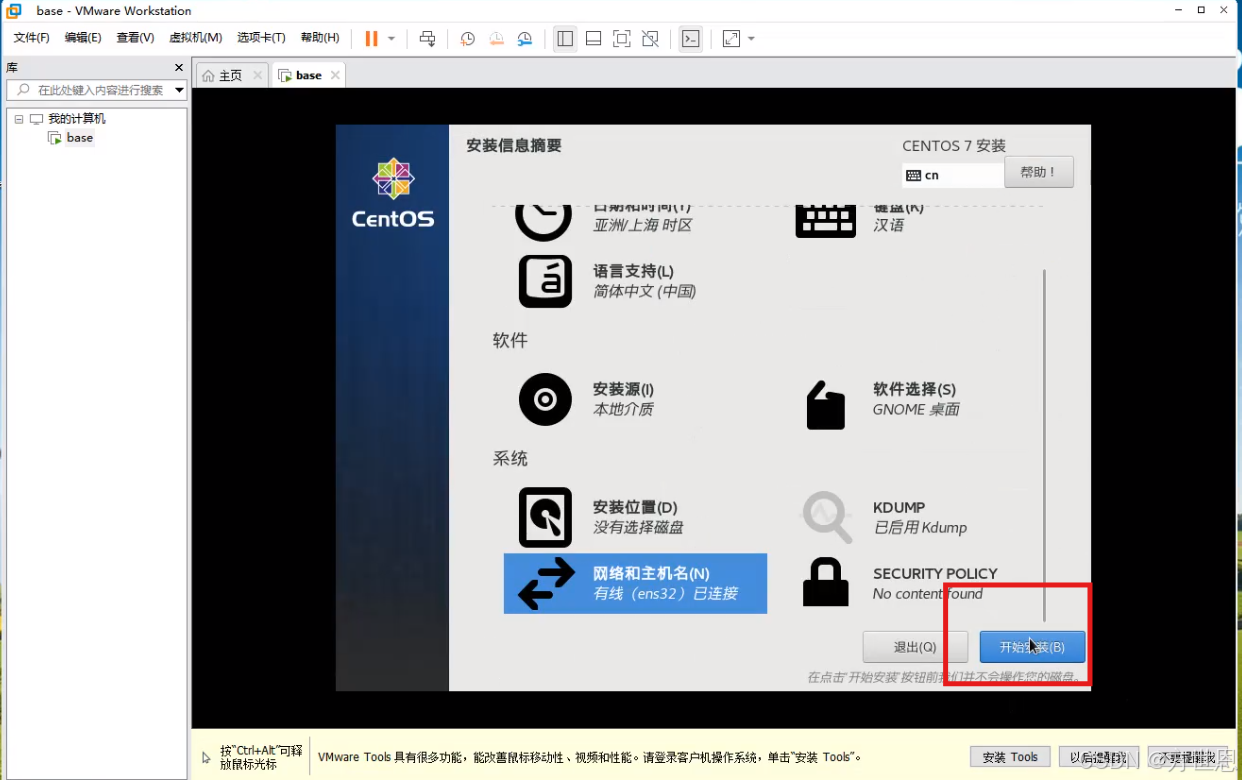1242x780 pixels.
Task: Toggle the library sidebar view
Action: pyautogui.click(x=565, y=38)
